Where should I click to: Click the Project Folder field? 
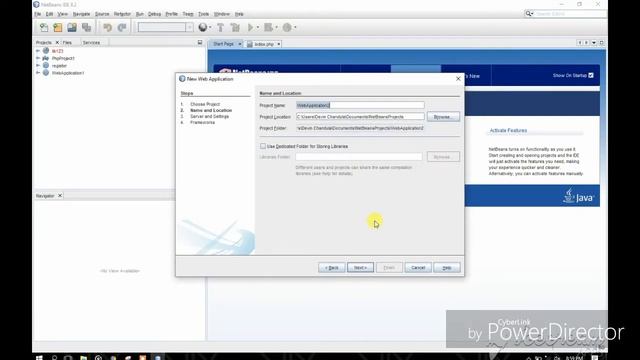pos(360,128)
